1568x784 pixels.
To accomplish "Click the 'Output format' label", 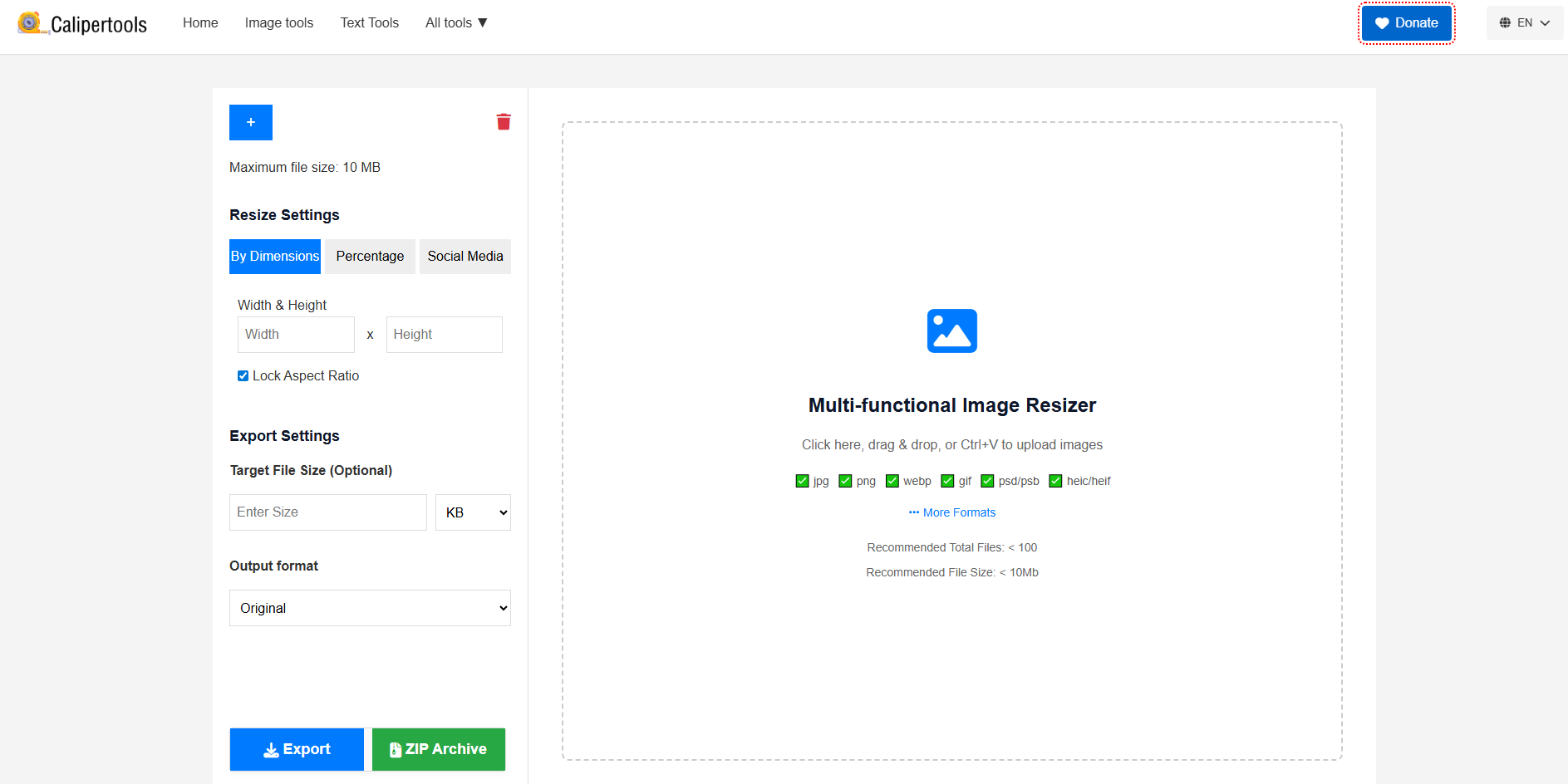I will [273, 566].
